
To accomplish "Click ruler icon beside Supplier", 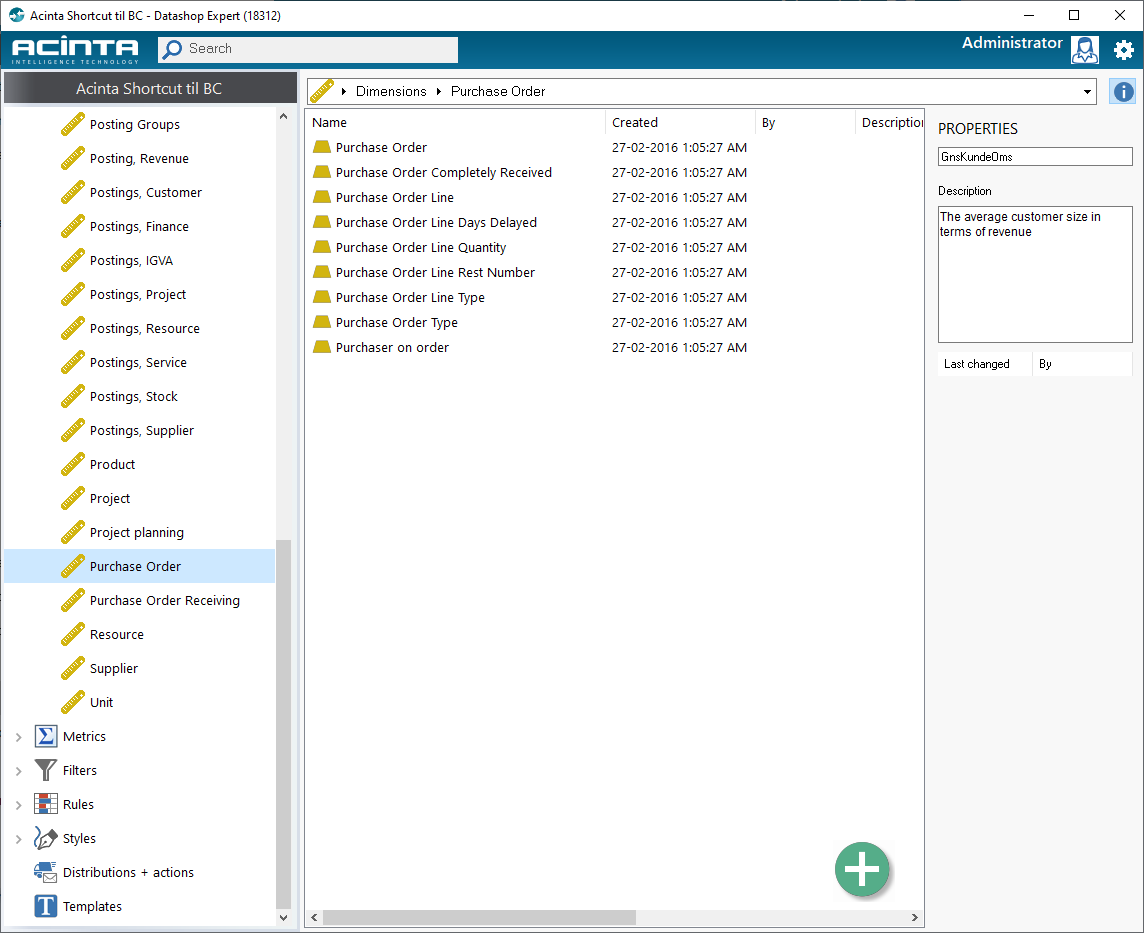I will tap(72, 668).
